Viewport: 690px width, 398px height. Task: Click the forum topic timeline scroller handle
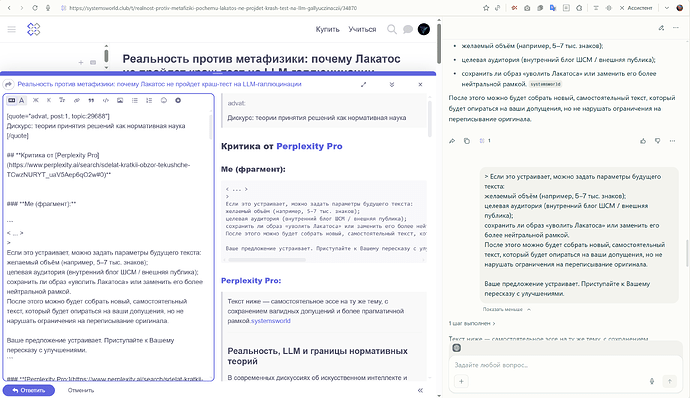106,56
